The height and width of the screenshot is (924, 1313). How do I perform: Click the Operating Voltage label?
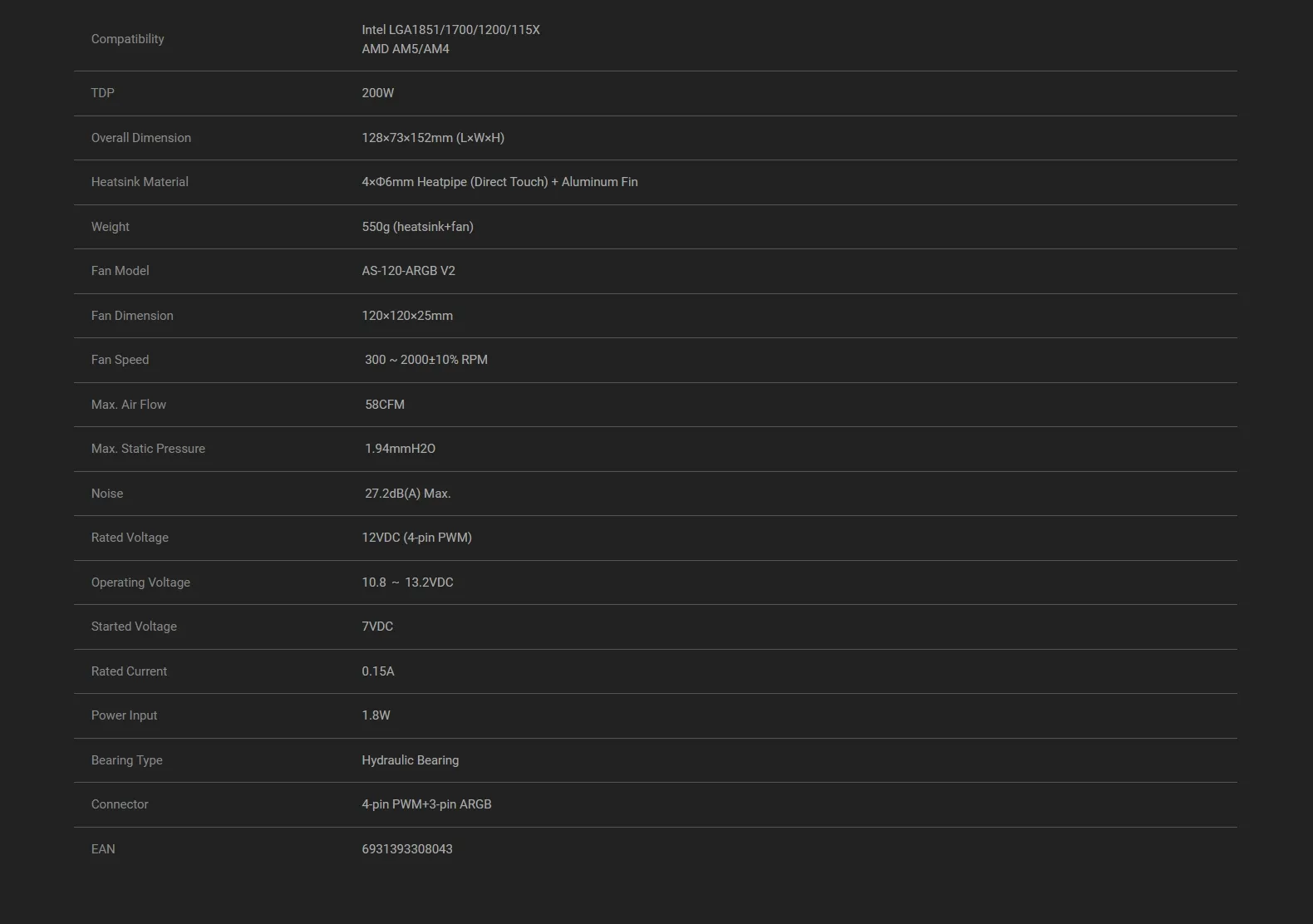[x=140, y=582]
